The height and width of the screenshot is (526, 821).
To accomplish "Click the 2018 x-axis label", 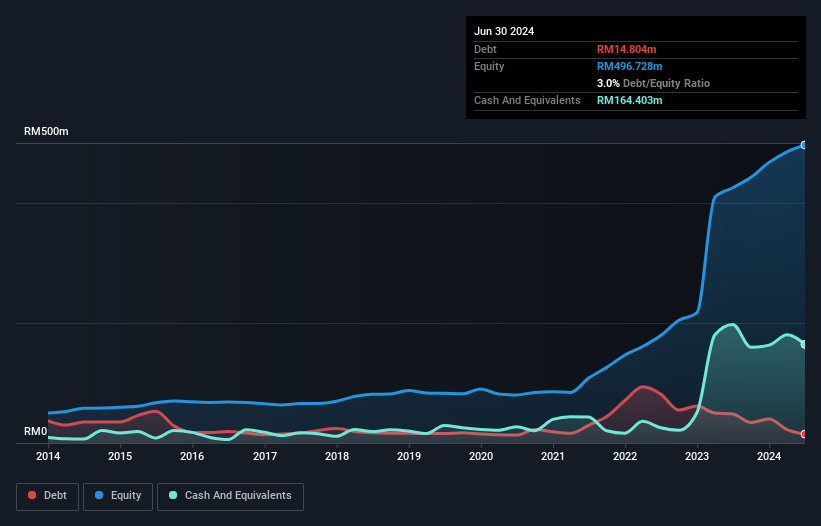I will point(337,456).
